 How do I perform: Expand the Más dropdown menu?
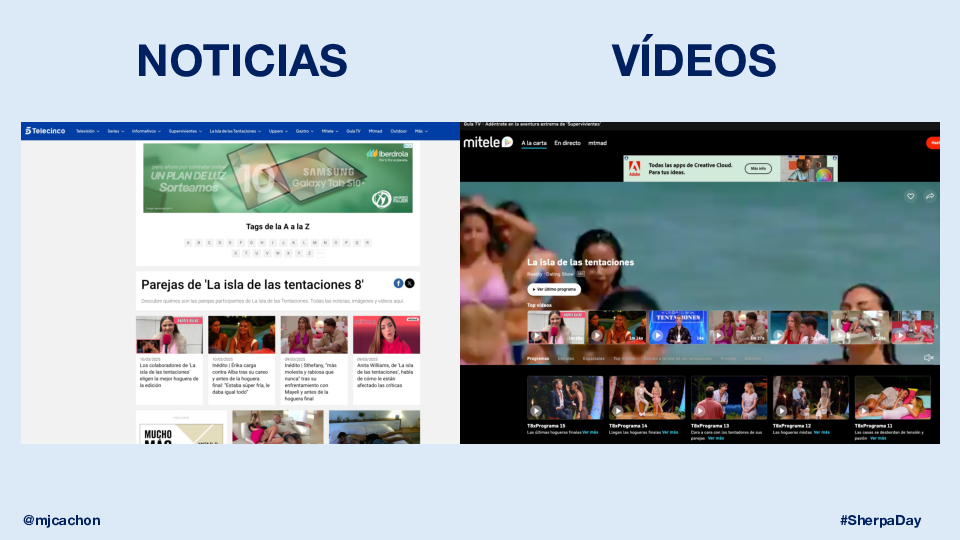point(421,131)
